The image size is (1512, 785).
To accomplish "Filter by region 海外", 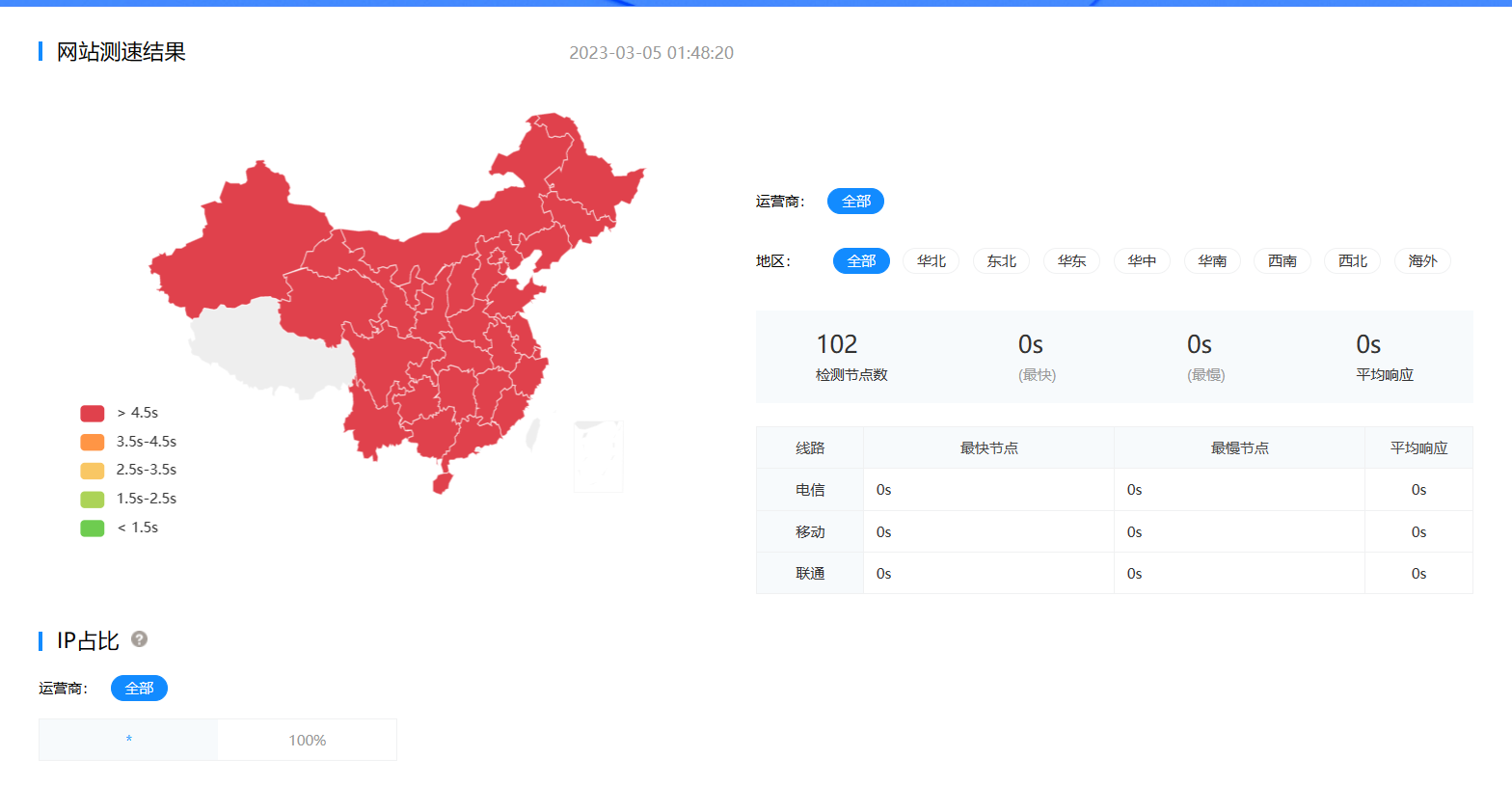I will click(x=1422, y=261).
